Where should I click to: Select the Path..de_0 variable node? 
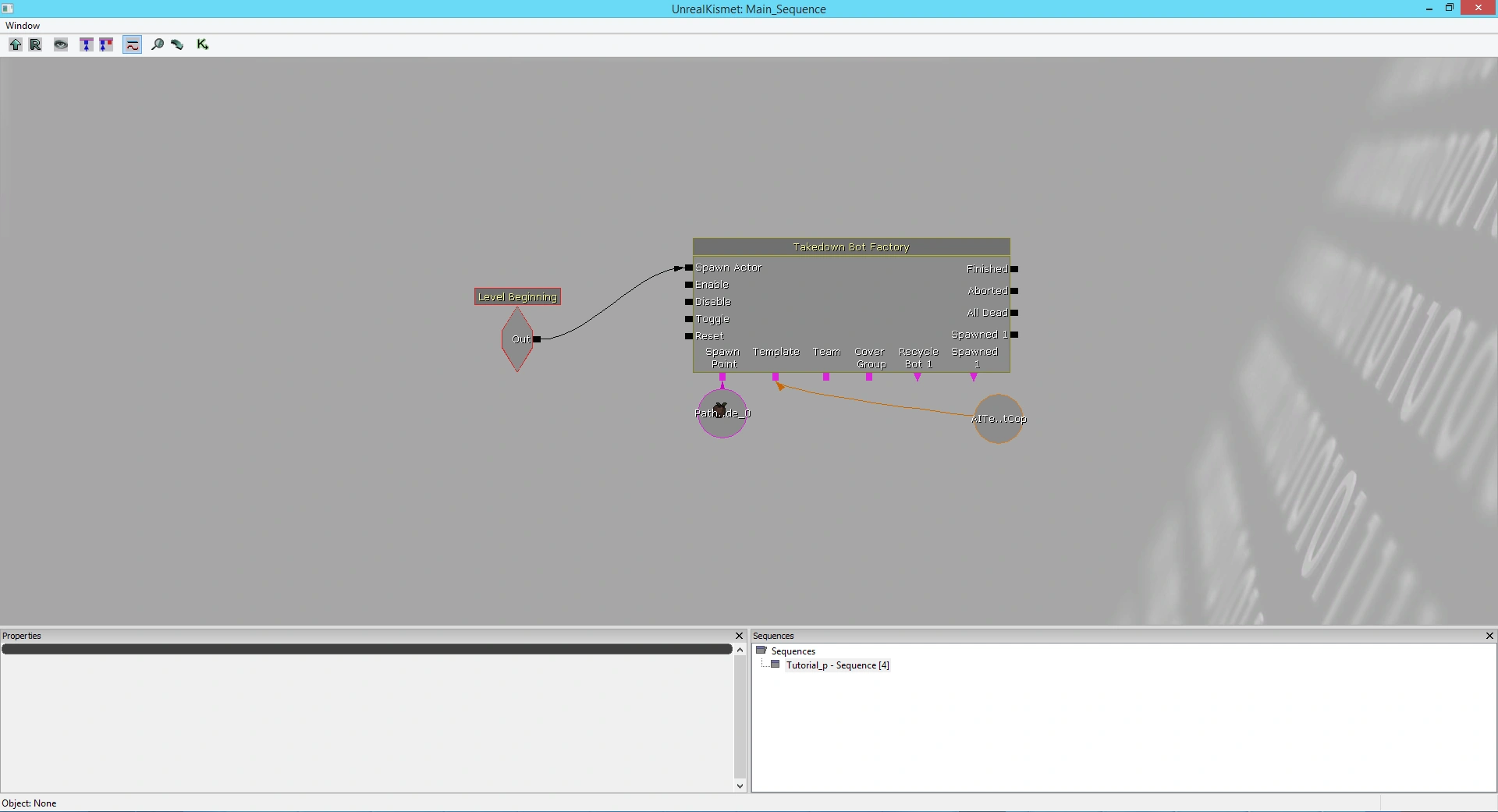tap(722, 413)
